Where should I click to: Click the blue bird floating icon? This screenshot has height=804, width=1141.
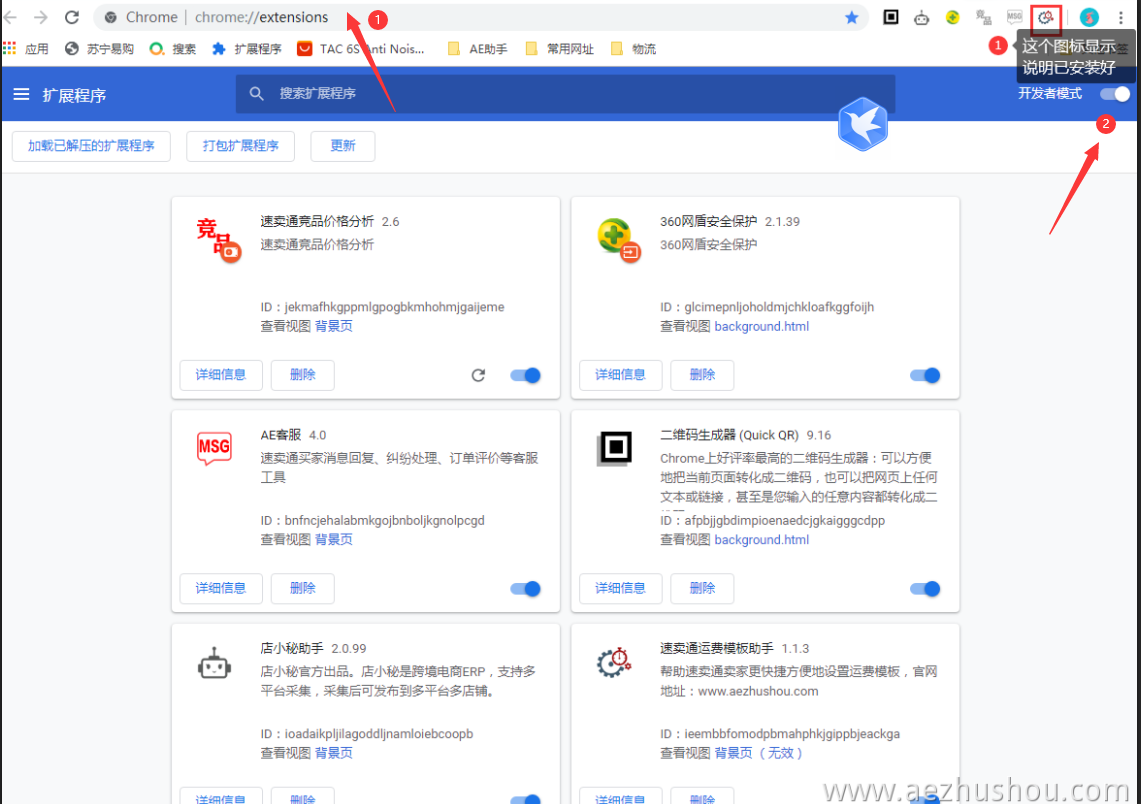click(x=862, y=124)
